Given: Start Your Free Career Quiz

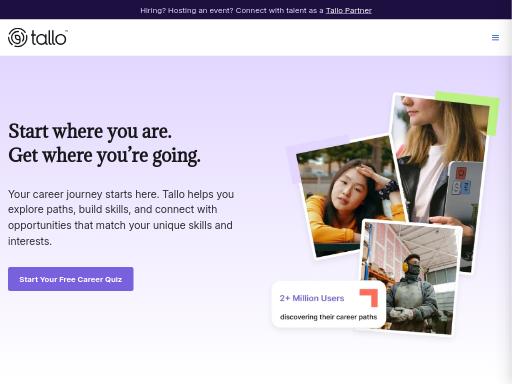Looking at the screenshot, I should click(x=71, y=279).
